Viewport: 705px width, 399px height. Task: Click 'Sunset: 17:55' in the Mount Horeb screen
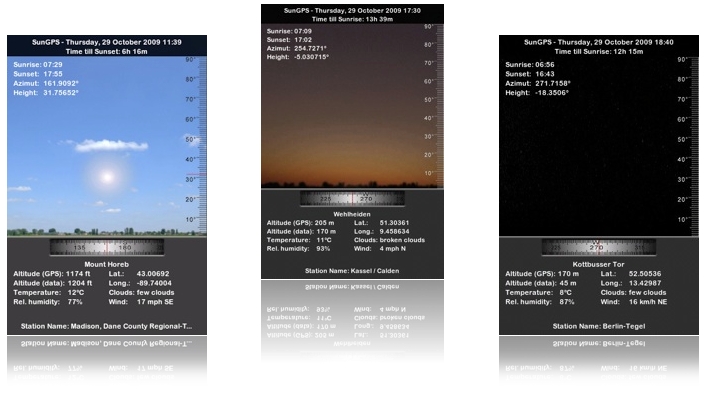tap(38, 74)
